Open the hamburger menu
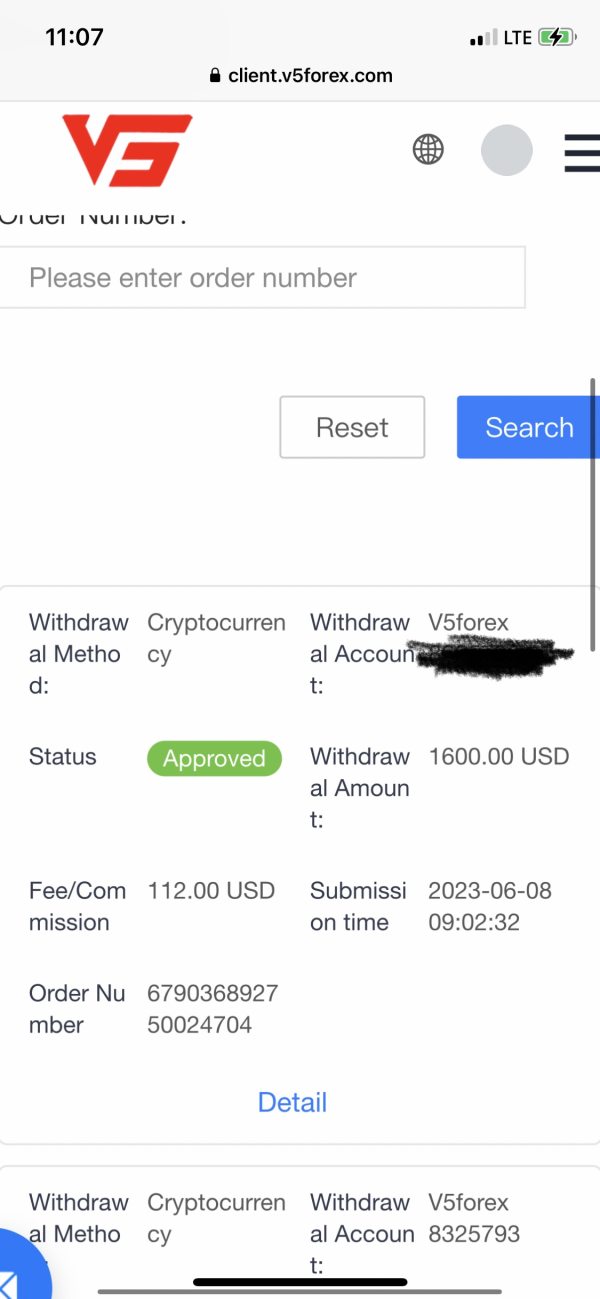This screenshot has height=1299, width=600. click(581, 151)
